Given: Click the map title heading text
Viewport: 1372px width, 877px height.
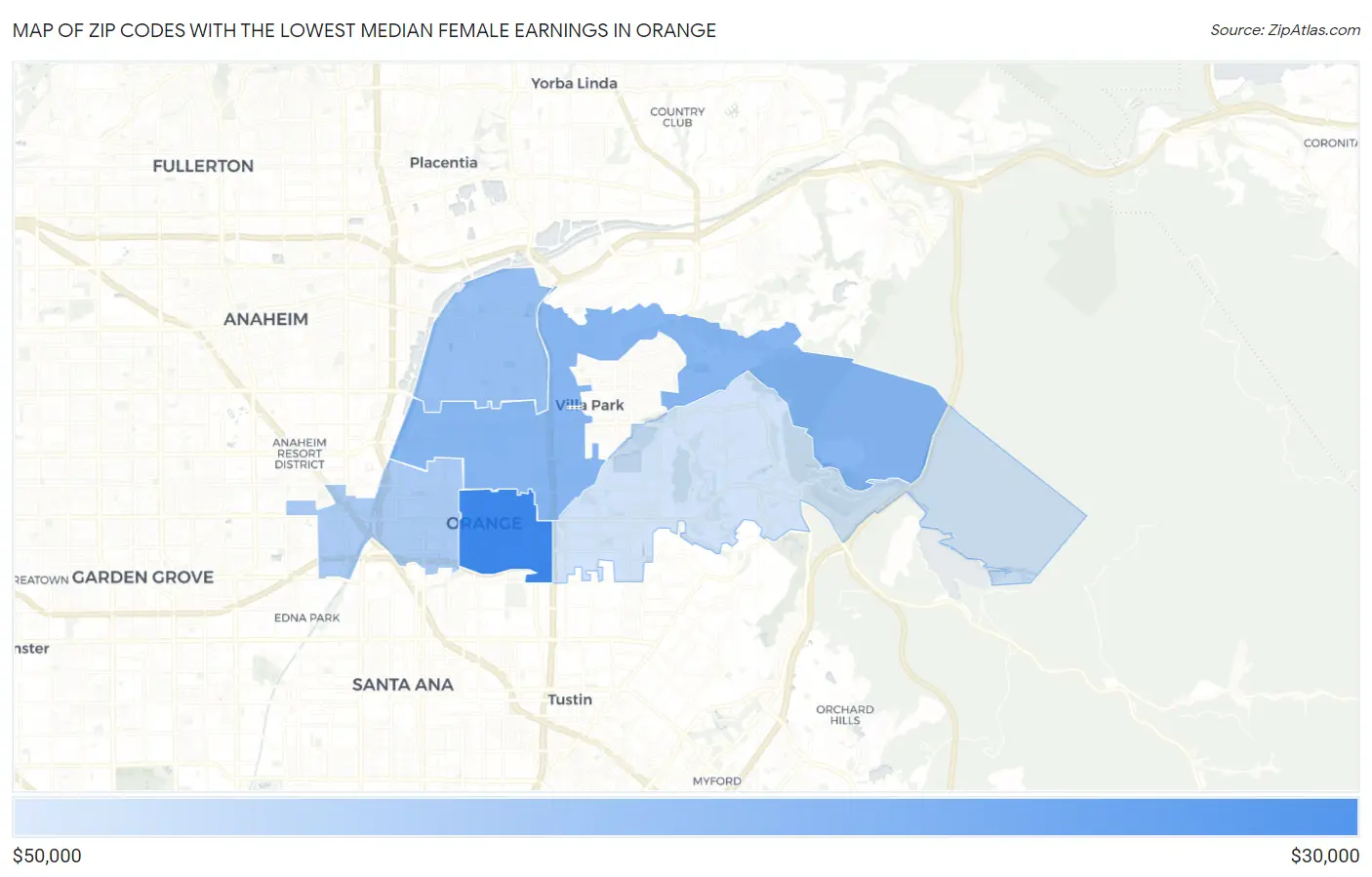Looking at the screenshot, I should click(x=364, y=30).
